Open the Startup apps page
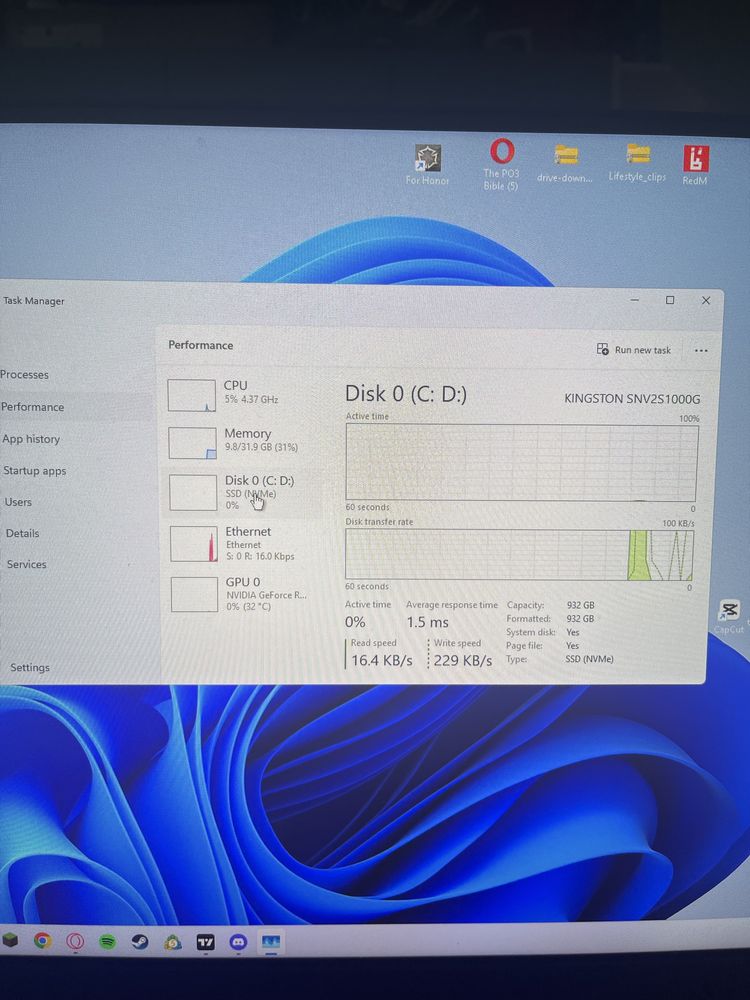The width and height of the screenshot is (750, 1000). (34, 471)
